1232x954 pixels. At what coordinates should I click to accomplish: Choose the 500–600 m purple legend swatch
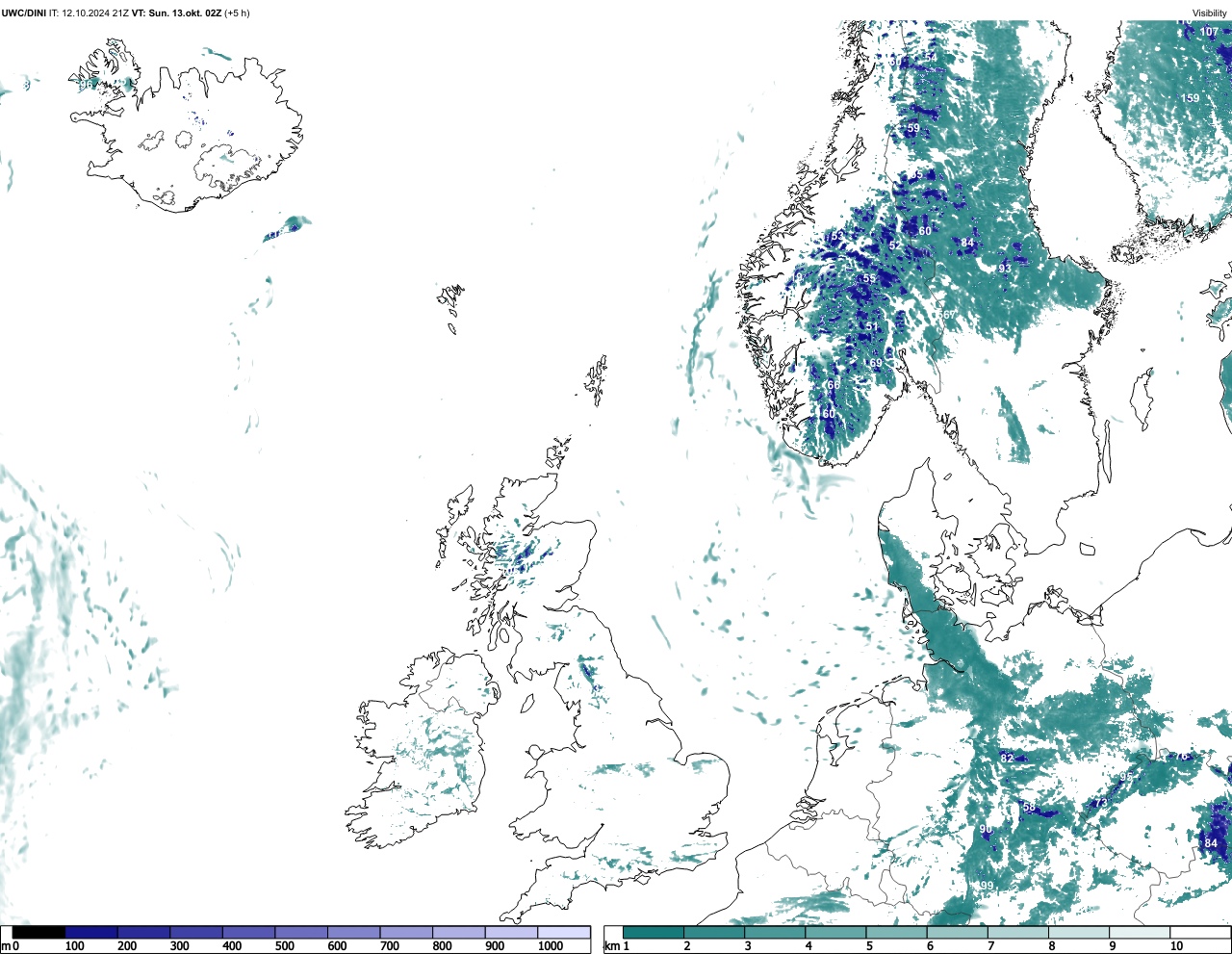[301, 932]
